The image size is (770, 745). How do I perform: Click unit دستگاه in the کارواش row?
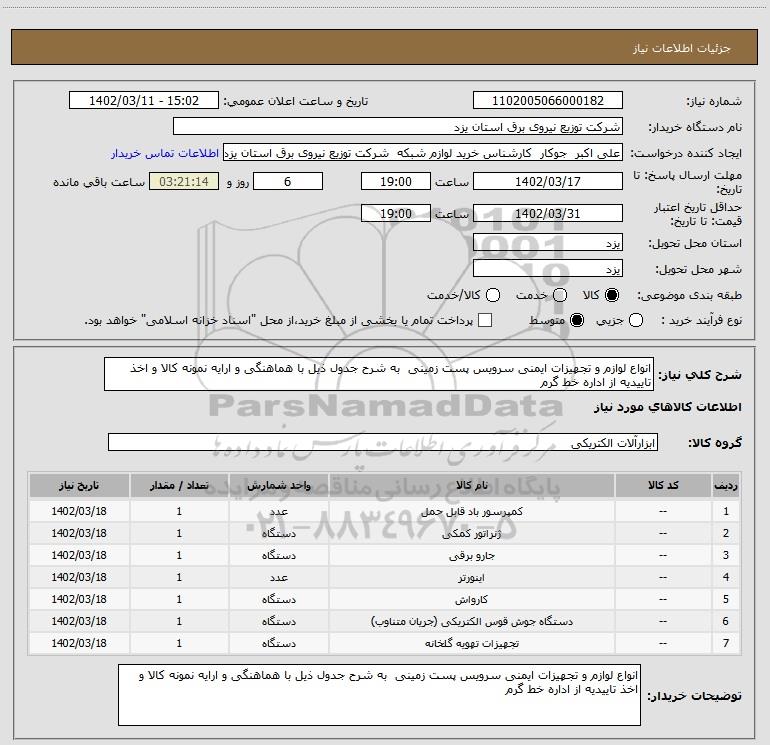tap(278, 600)
